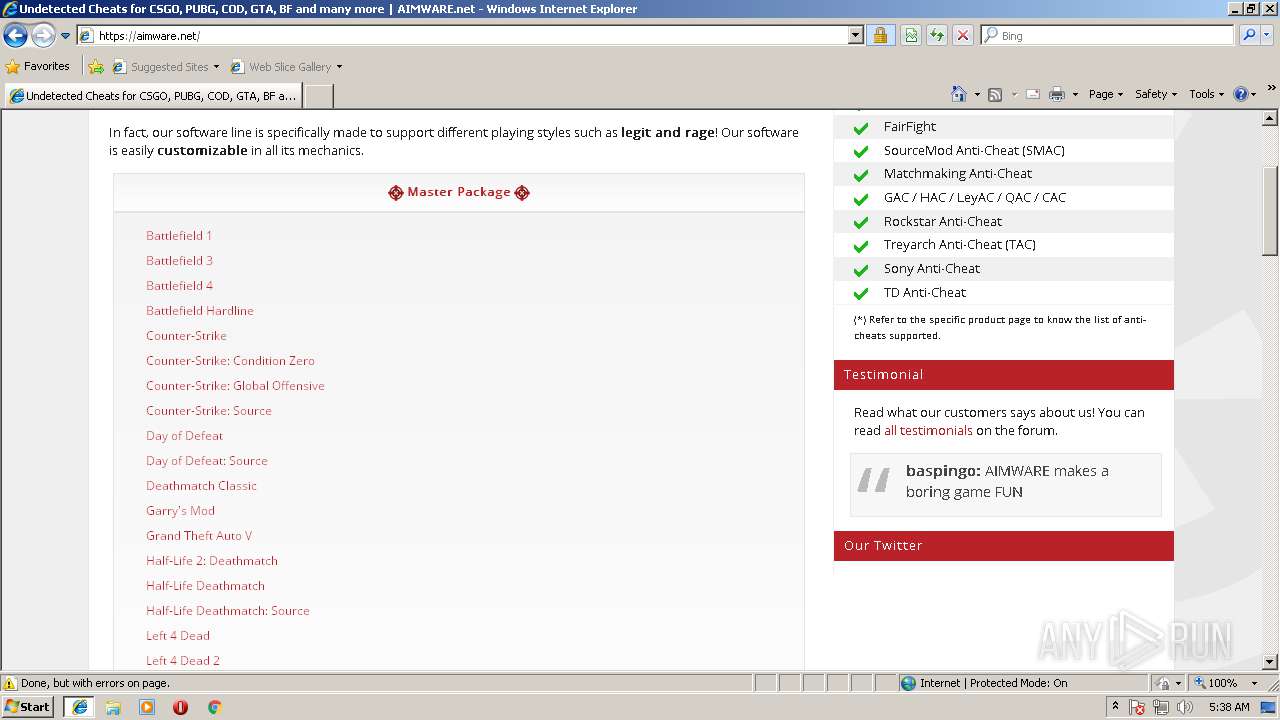Click the Add to Favorites bar icon

point(96,67)
